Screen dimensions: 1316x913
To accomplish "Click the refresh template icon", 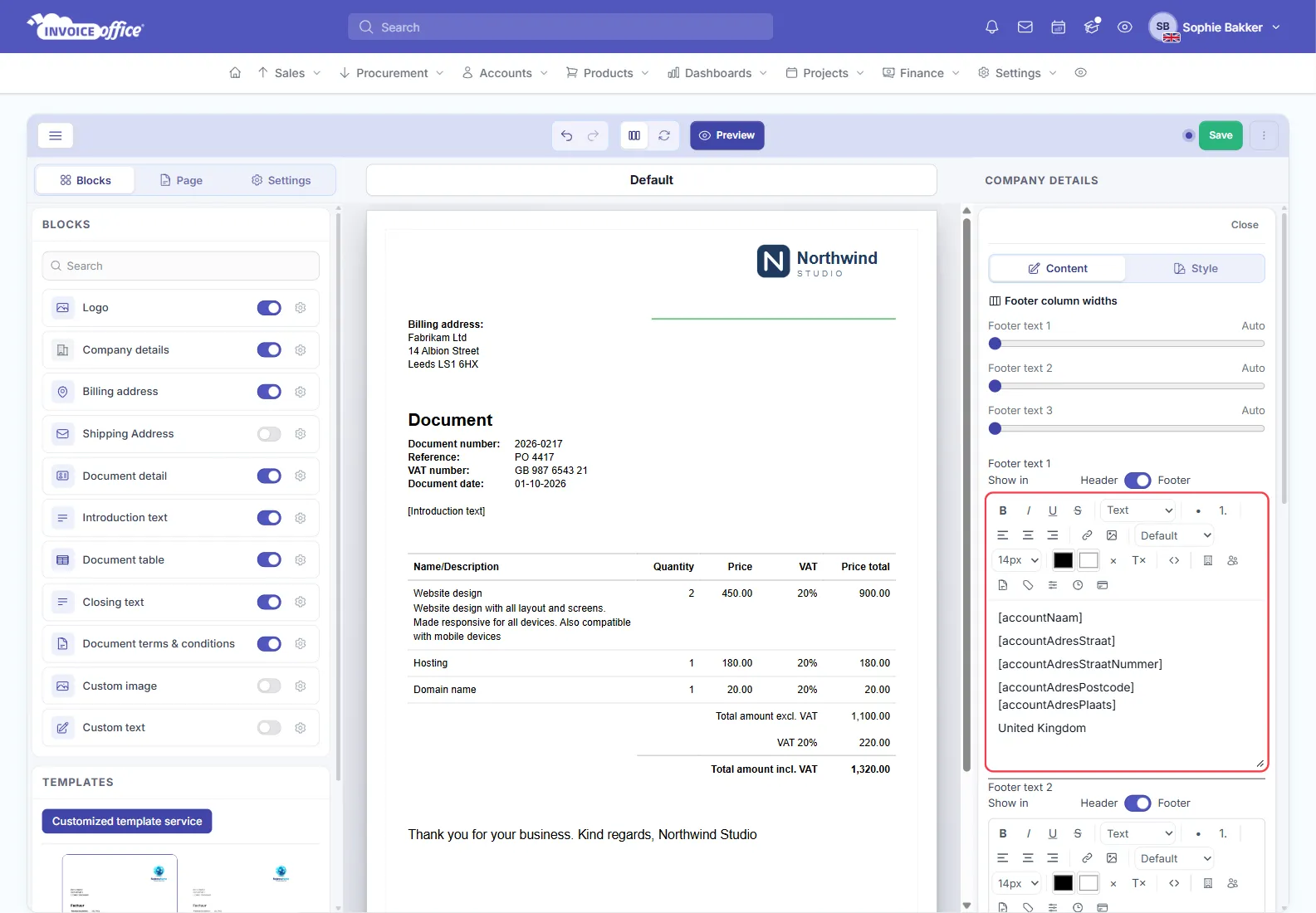I will click(x=664, y=135).
